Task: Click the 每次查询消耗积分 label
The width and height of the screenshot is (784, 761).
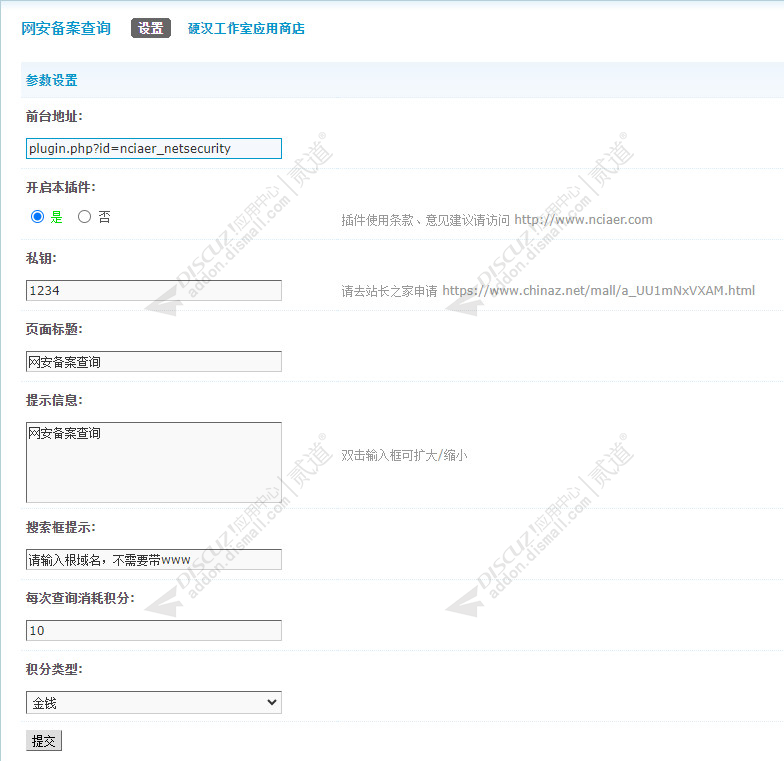Action: tap(80, 598)
